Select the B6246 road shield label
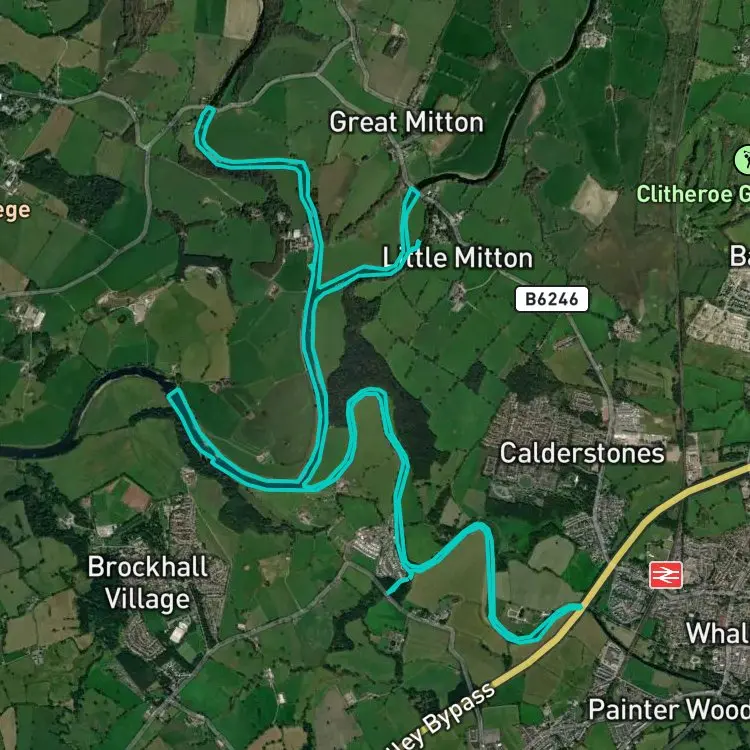 pos(551,299)
